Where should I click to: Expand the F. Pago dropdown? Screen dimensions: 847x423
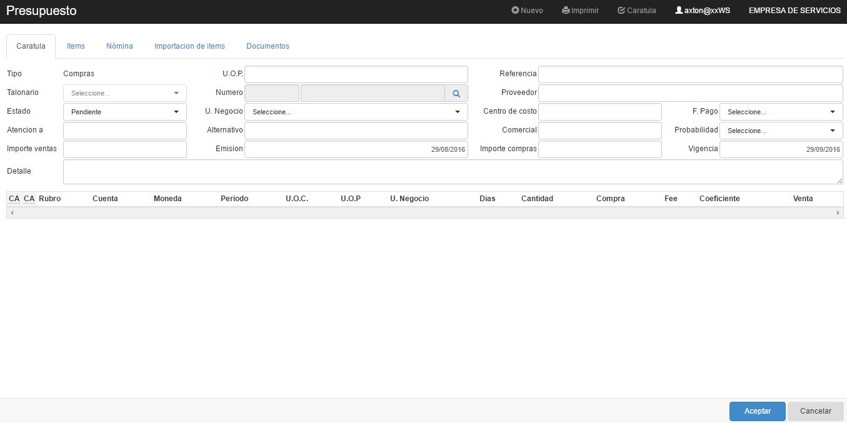[x=781, y=112]
